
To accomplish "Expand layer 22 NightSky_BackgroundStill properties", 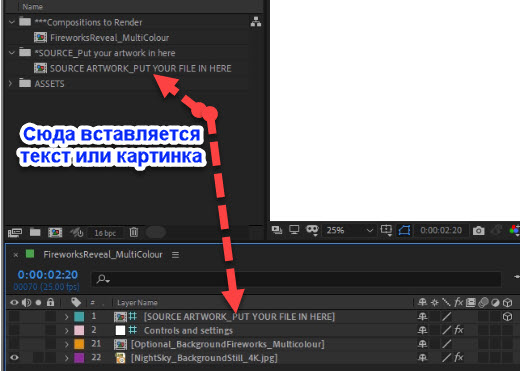I will (x=66, y=358).
